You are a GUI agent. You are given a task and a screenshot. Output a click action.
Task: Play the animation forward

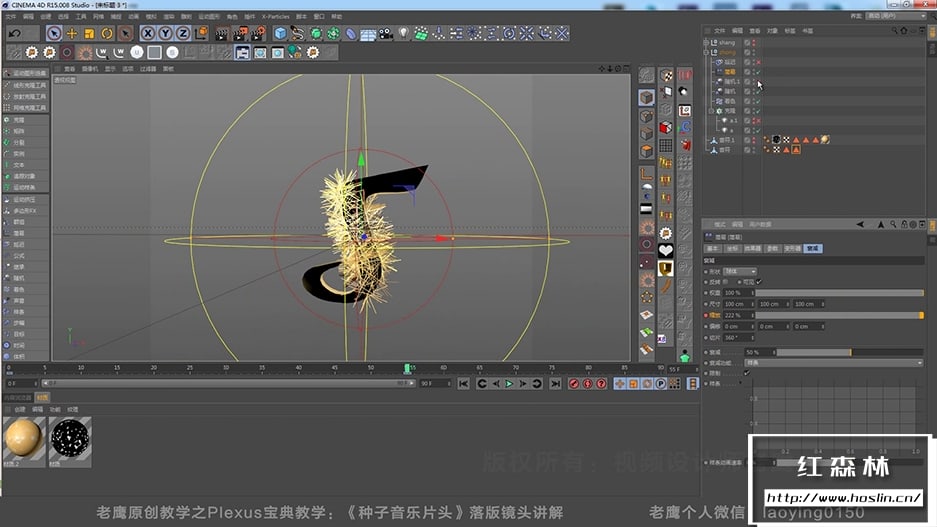coord(509,384)
